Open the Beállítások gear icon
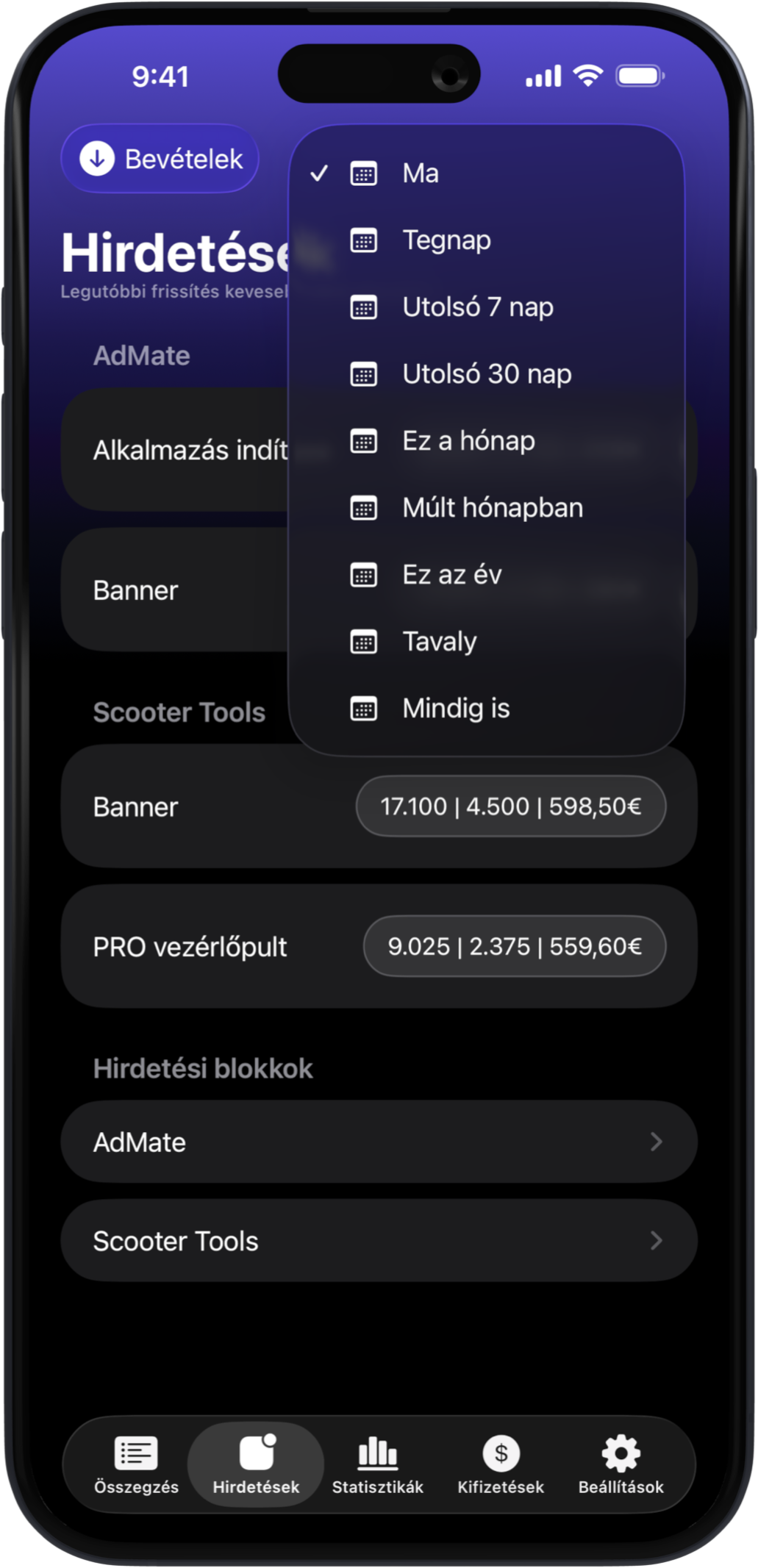The image size is (758, 1568). coord(621,1453)
